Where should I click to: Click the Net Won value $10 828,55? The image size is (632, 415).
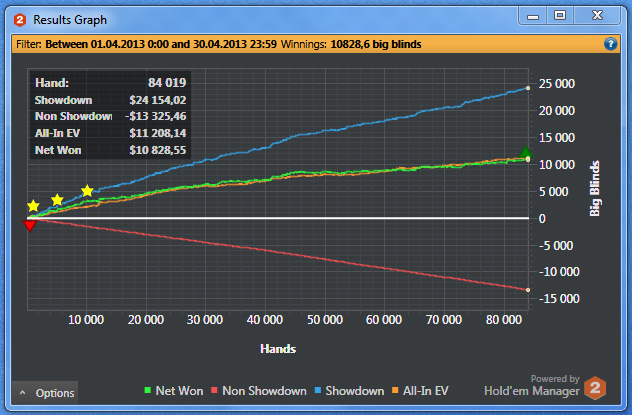(x=158, y=150)
